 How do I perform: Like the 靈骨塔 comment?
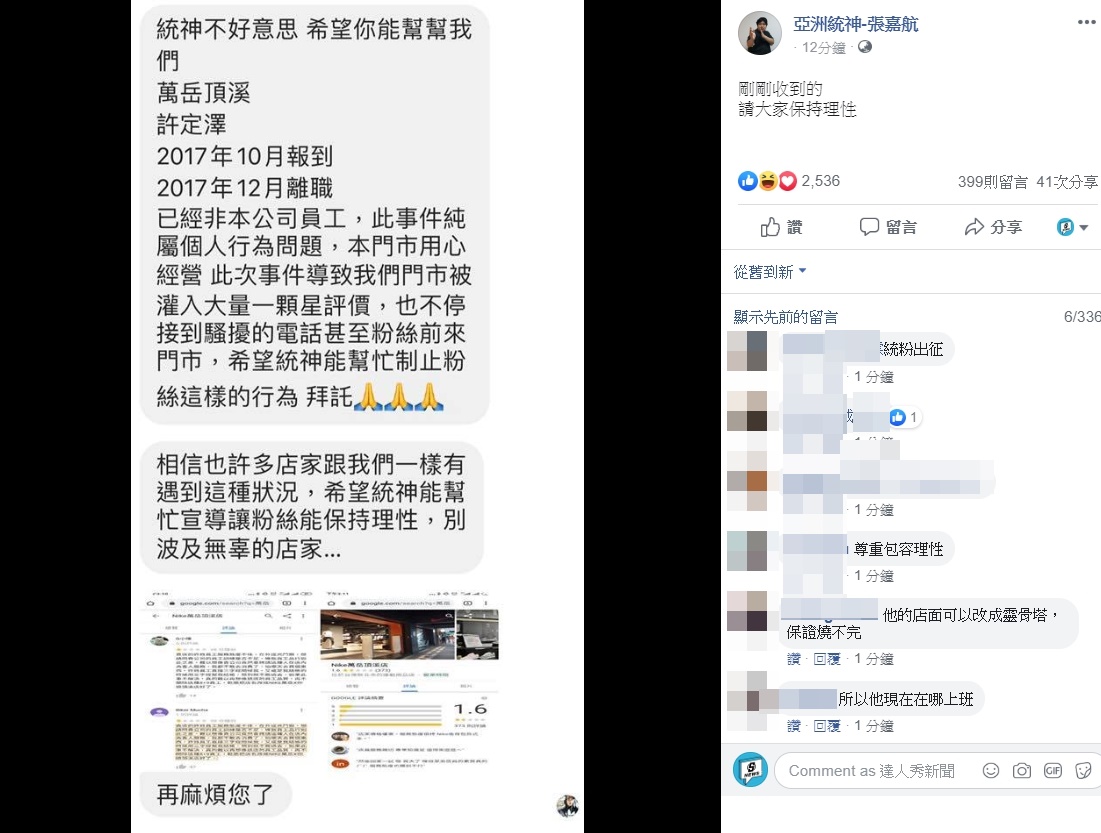click(793, 659)
